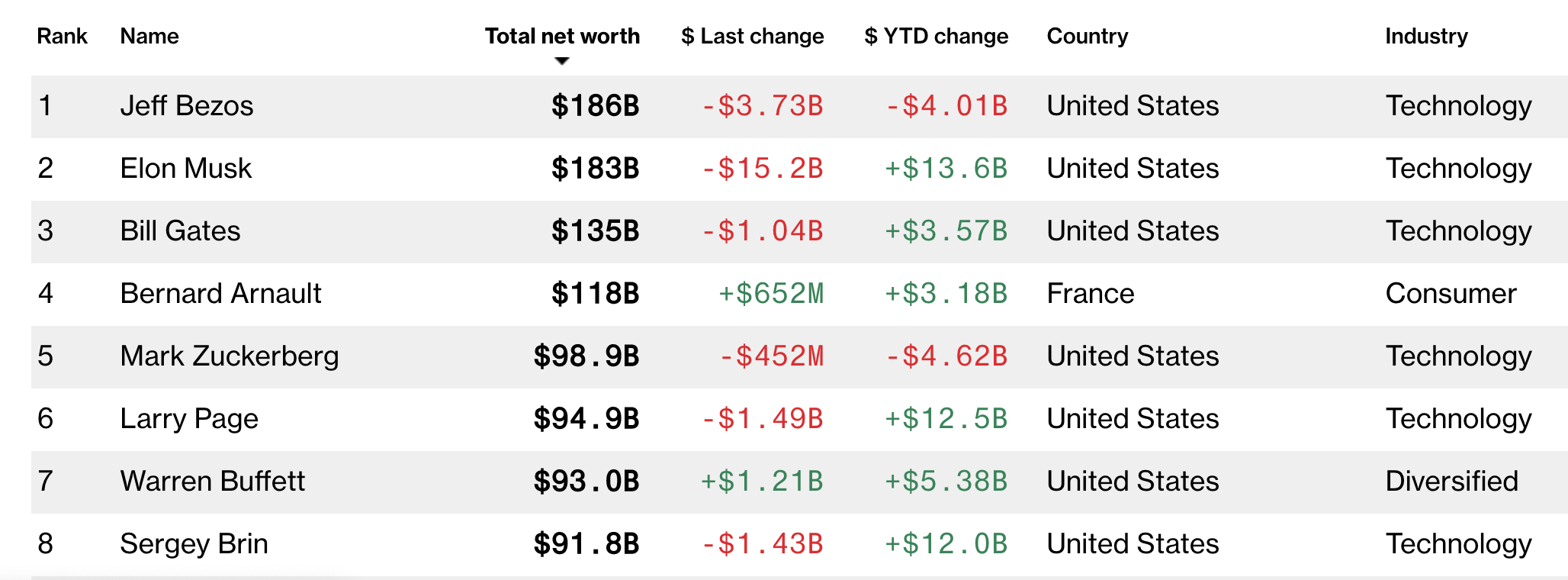1568x580 pixels.
Task: Click the sort arrow under Total net worth
Action: [562, 61]
